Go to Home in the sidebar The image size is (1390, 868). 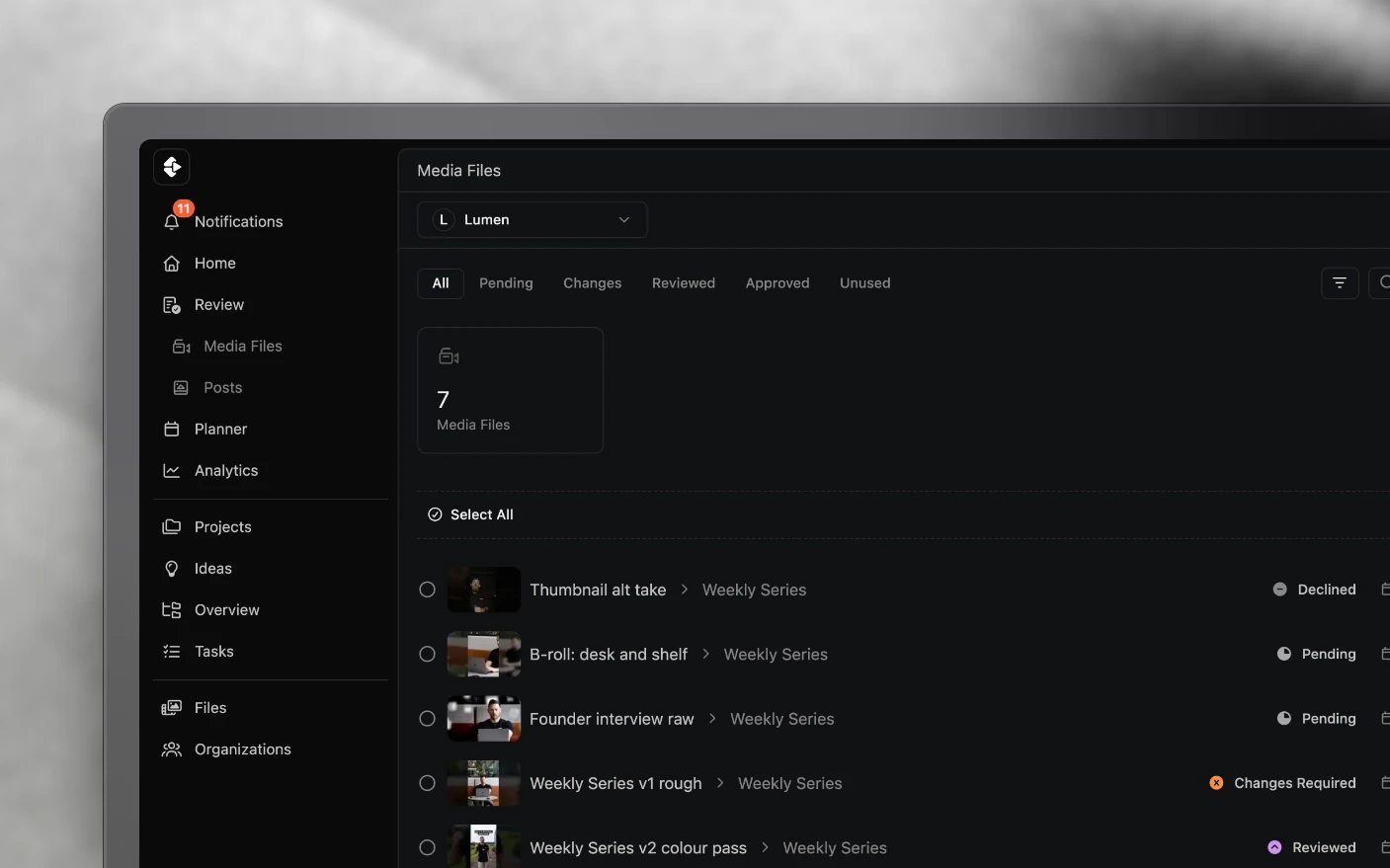214,264
